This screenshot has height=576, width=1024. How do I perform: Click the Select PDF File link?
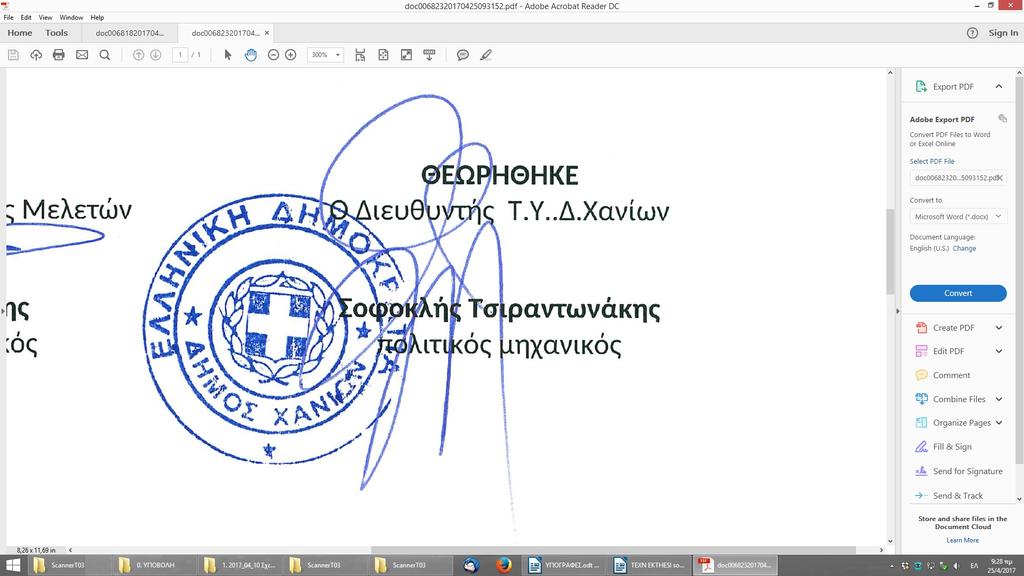tap(932, 161)
